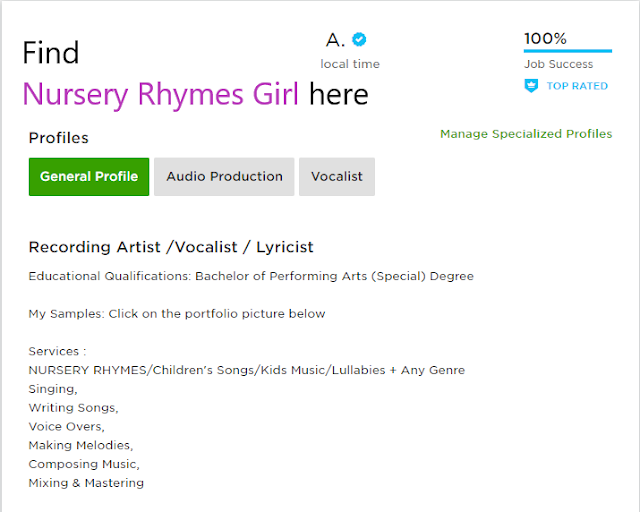Open Manage Specialized Profiles link
Viewport: 640px width, 512px height.
point(526,134)
